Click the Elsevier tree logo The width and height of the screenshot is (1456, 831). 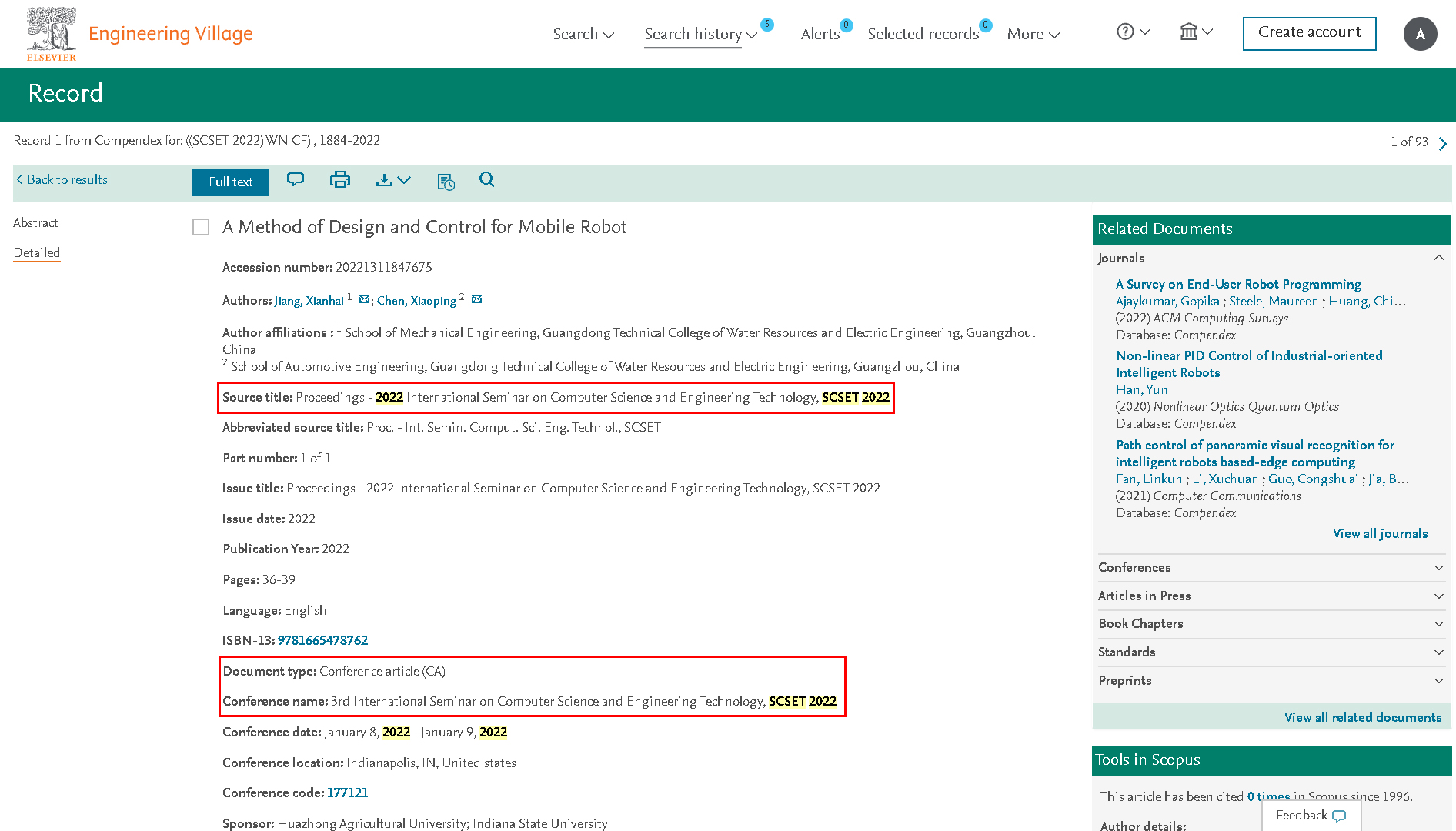[x=52, y=34]
